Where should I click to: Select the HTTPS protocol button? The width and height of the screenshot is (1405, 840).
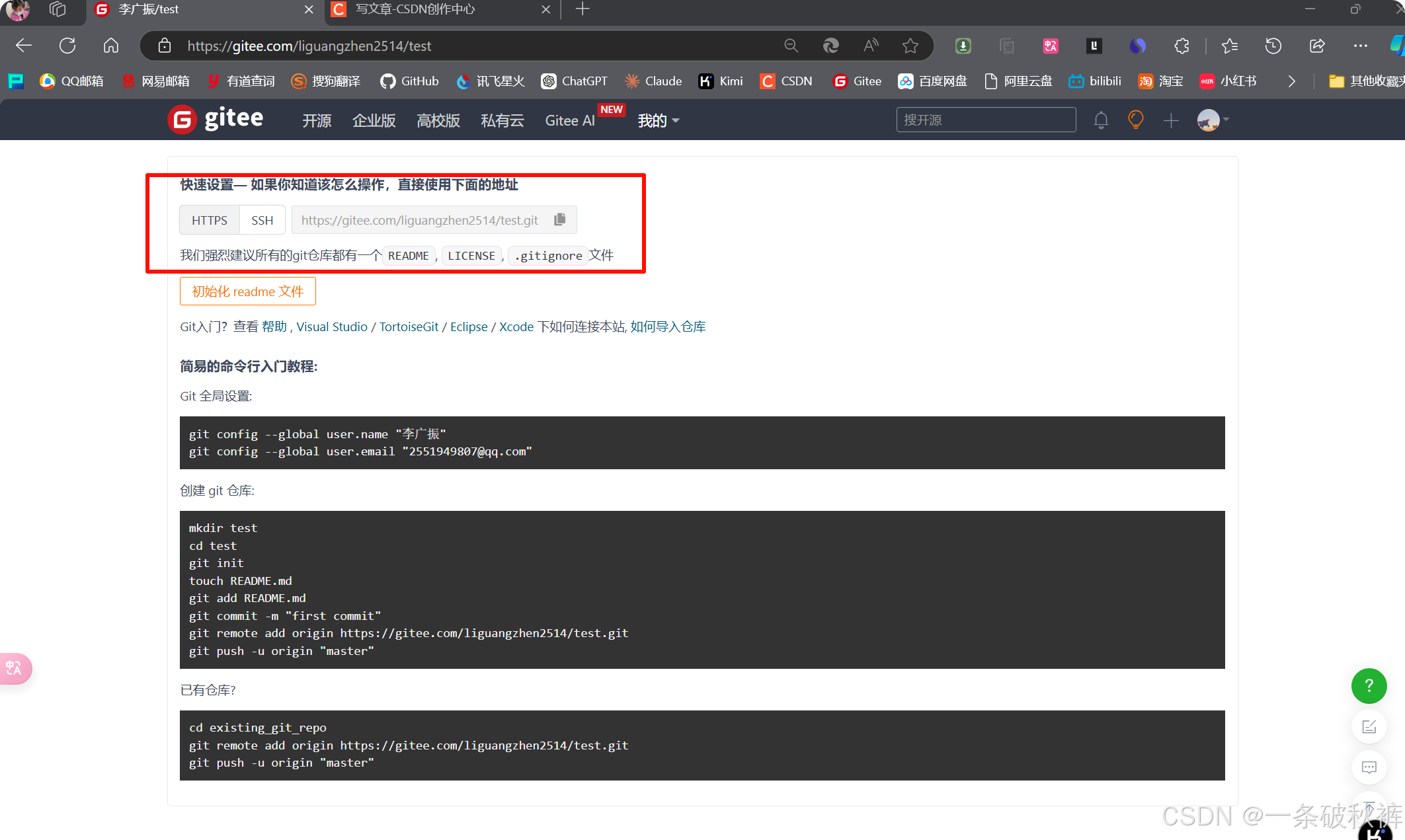209,220
